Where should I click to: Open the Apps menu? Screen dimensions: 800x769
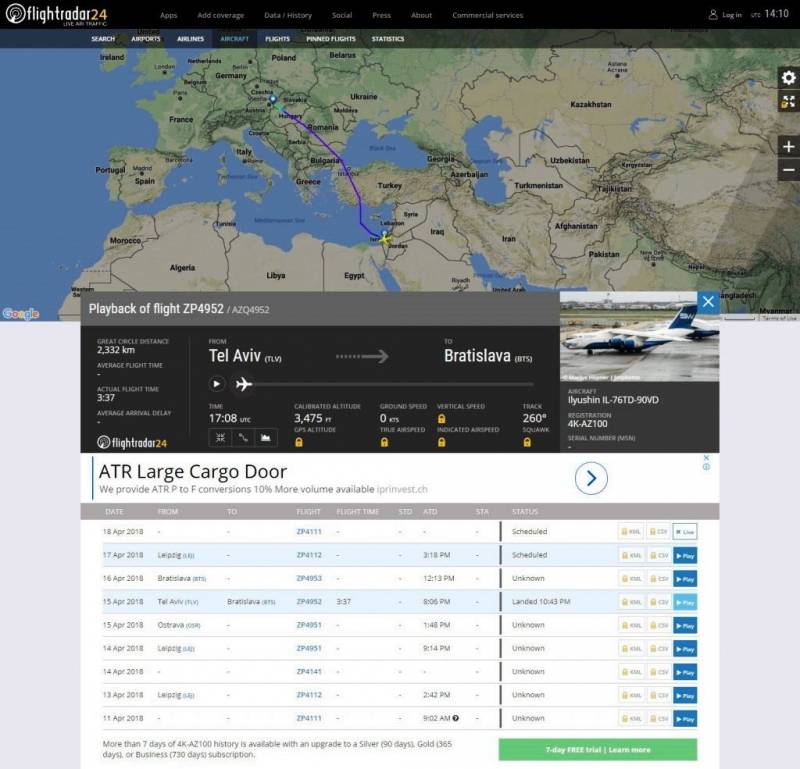[168, 15]
